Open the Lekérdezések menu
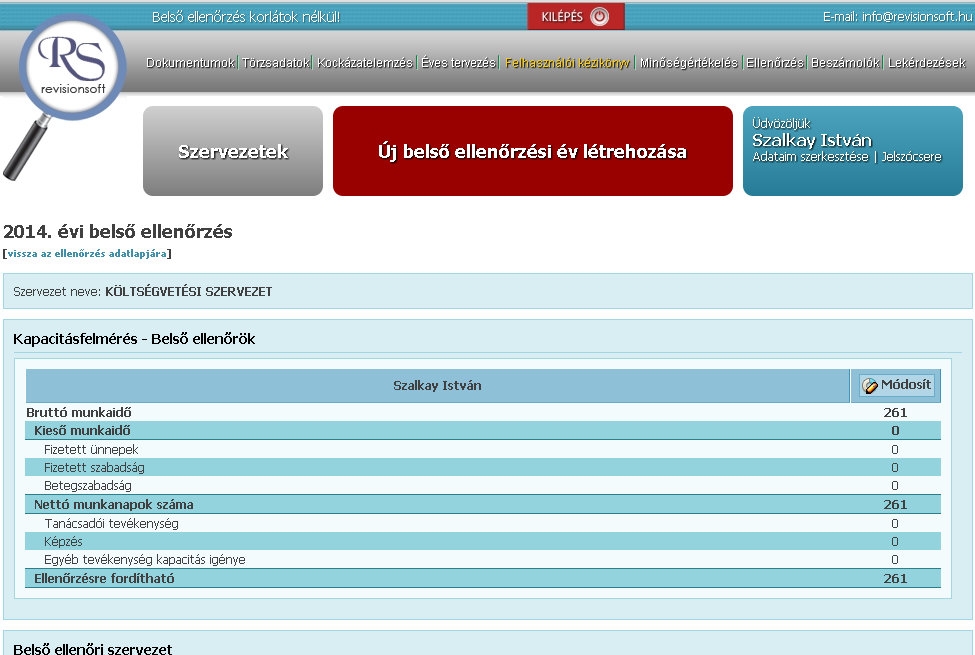Image resolution: width=975 pixels, height=655 pixels. [x=926, y=63]
